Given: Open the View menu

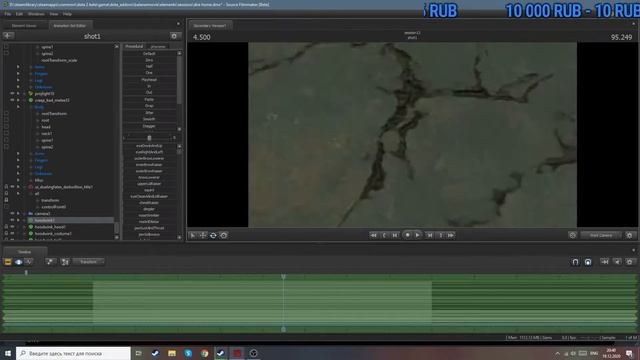Looking at the screenshot, I should [53, 14].
